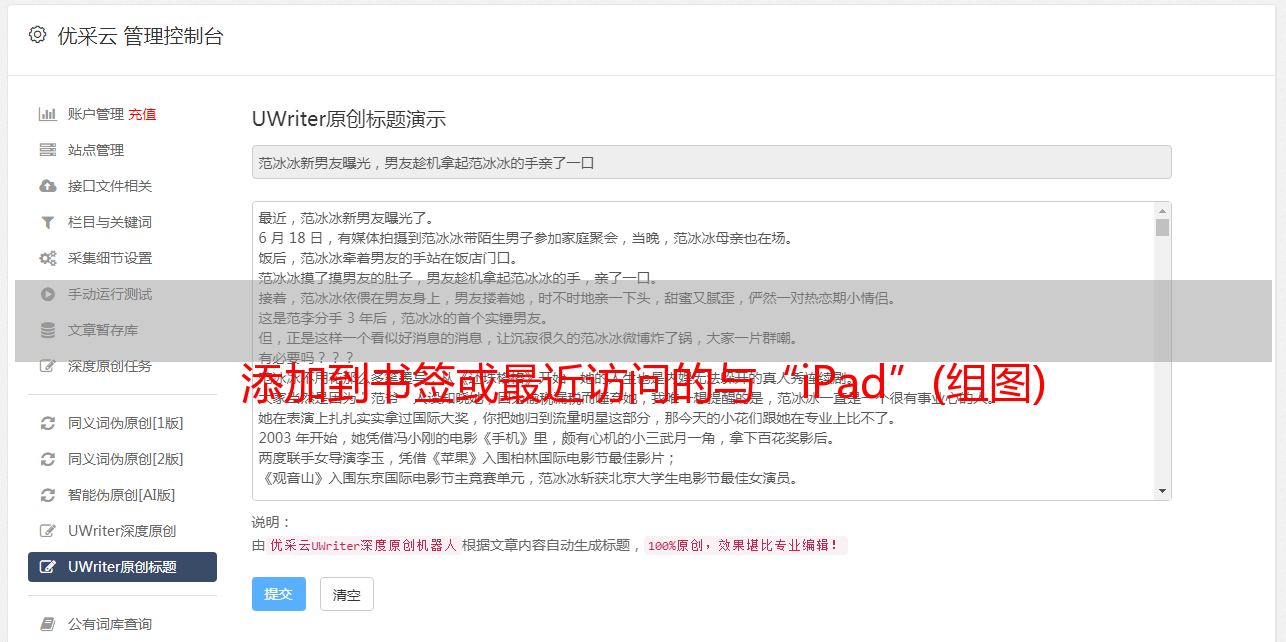Click the red 优采云UWriter深度原创机器人 text

(363, 546)
